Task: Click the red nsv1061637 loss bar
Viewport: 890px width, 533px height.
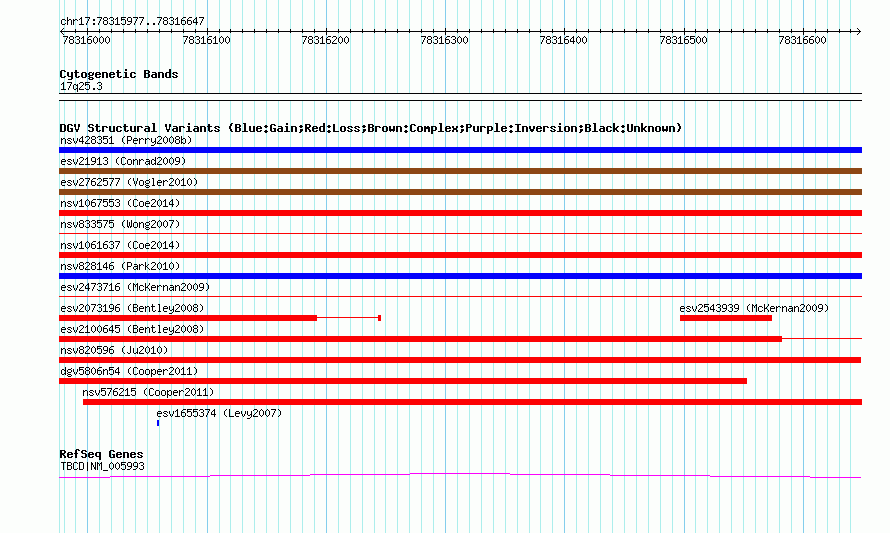Action: tap(460, 255)
